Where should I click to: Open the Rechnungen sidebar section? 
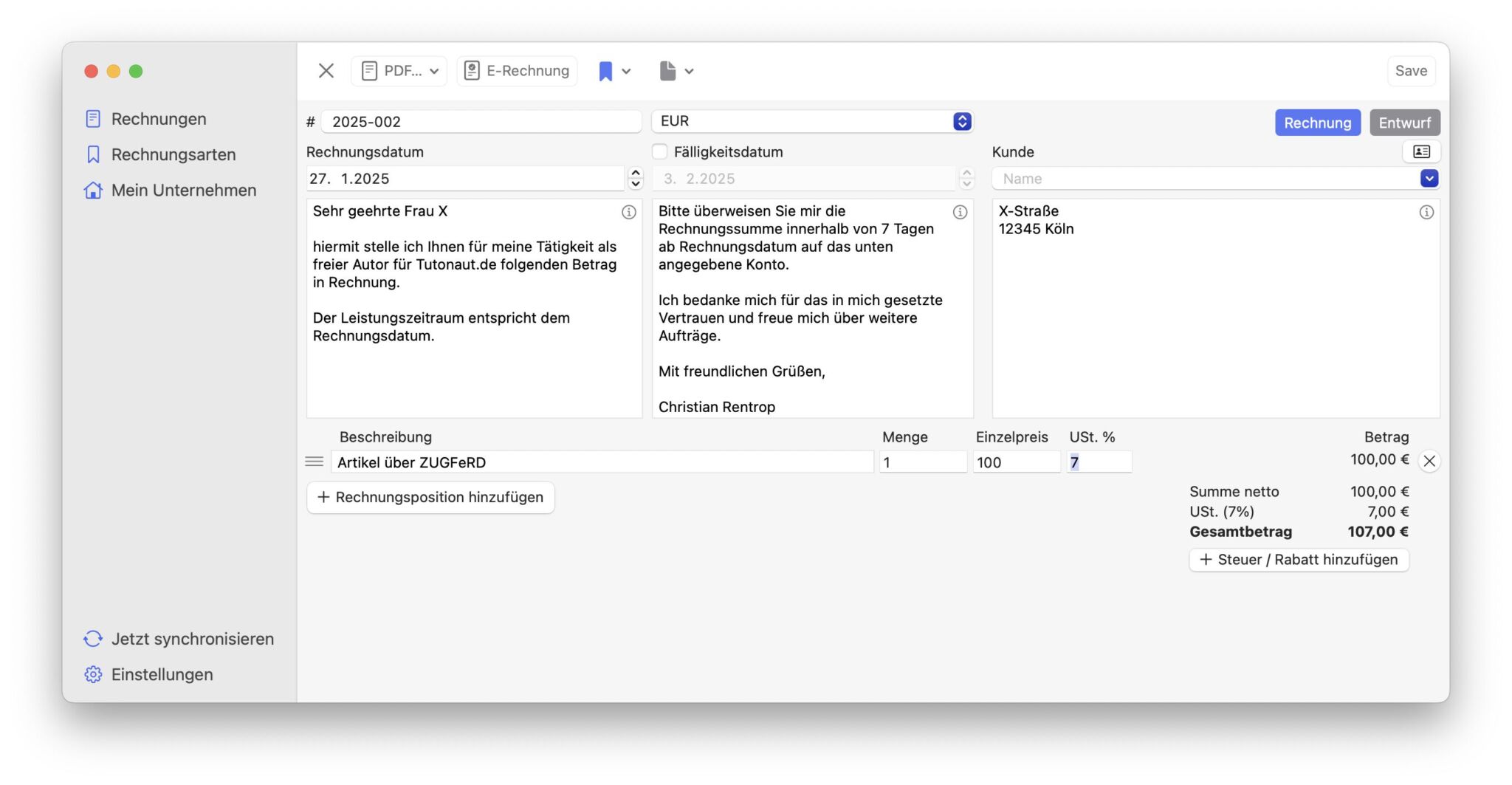[145, 119]
